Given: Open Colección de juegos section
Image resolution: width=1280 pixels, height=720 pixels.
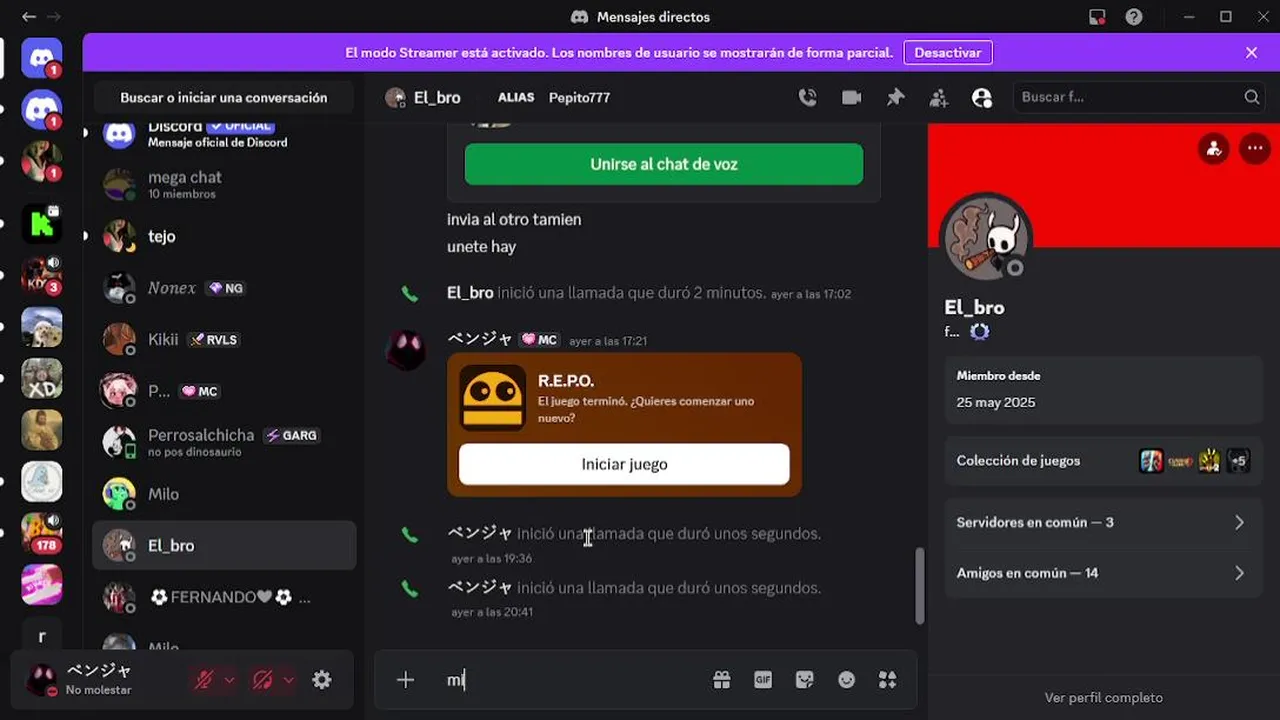Looking at the screenshot, I should pyautogui.click(x=1103, y=461).
